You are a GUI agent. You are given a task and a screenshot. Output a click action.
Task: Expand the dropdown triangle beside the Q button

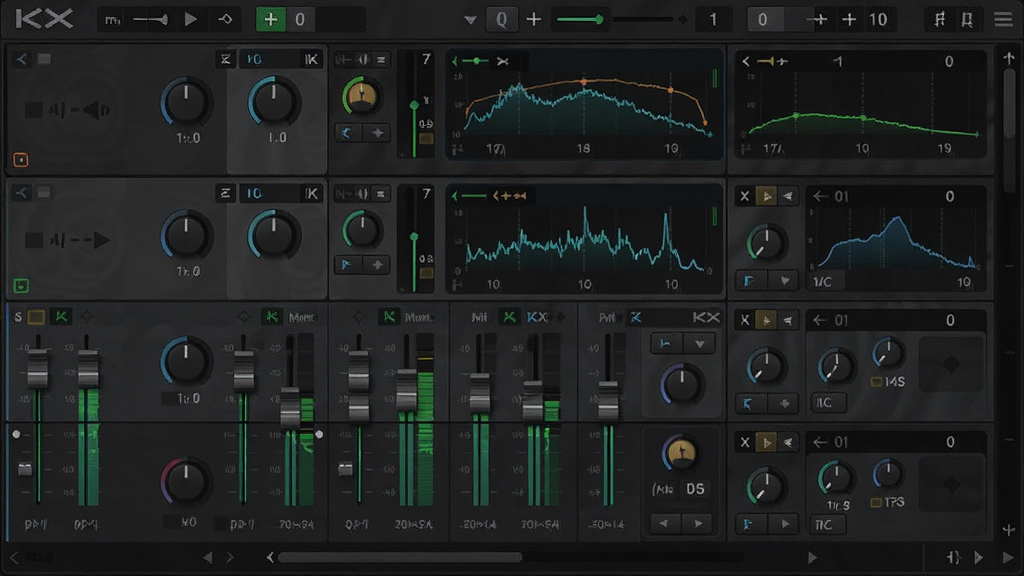pyautogui.click(x=470, y=20)
